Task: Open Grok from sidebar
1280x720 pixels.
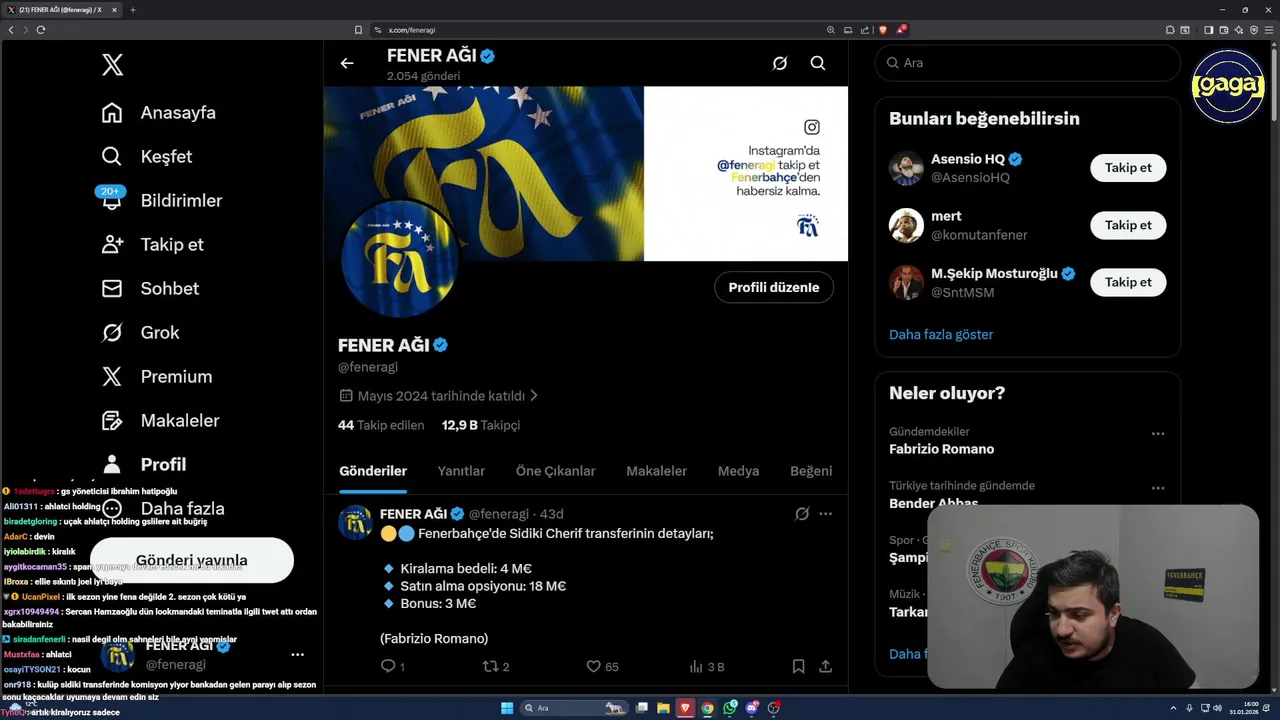Action: [x=141, y=333]
